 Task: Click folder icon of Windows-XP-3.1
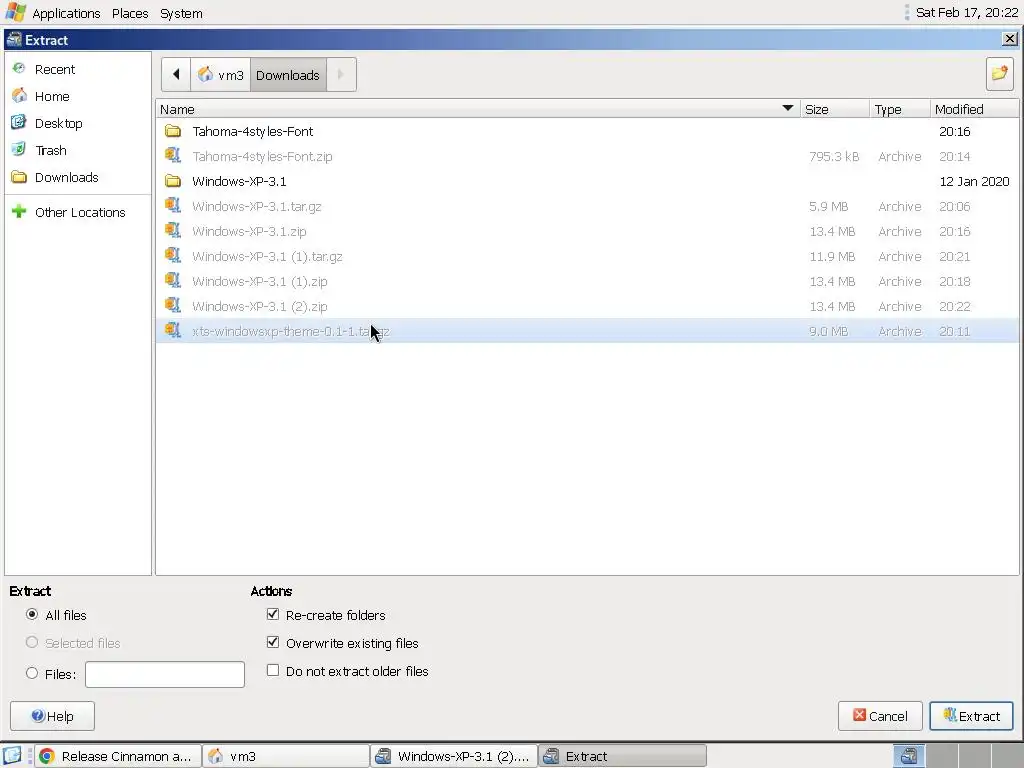click(x=173, y=181)
